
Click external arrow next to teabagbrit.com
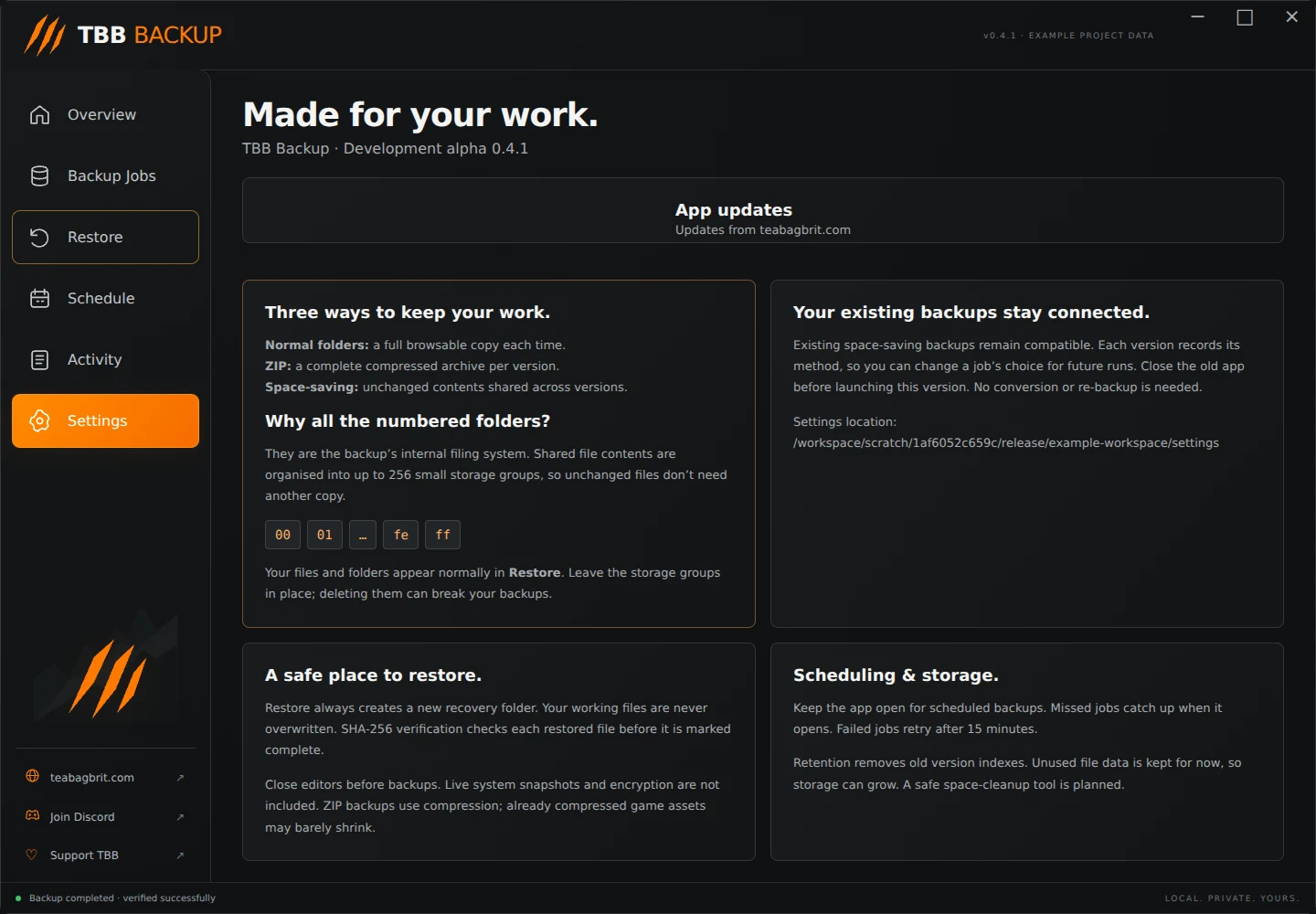pos(180,778)
